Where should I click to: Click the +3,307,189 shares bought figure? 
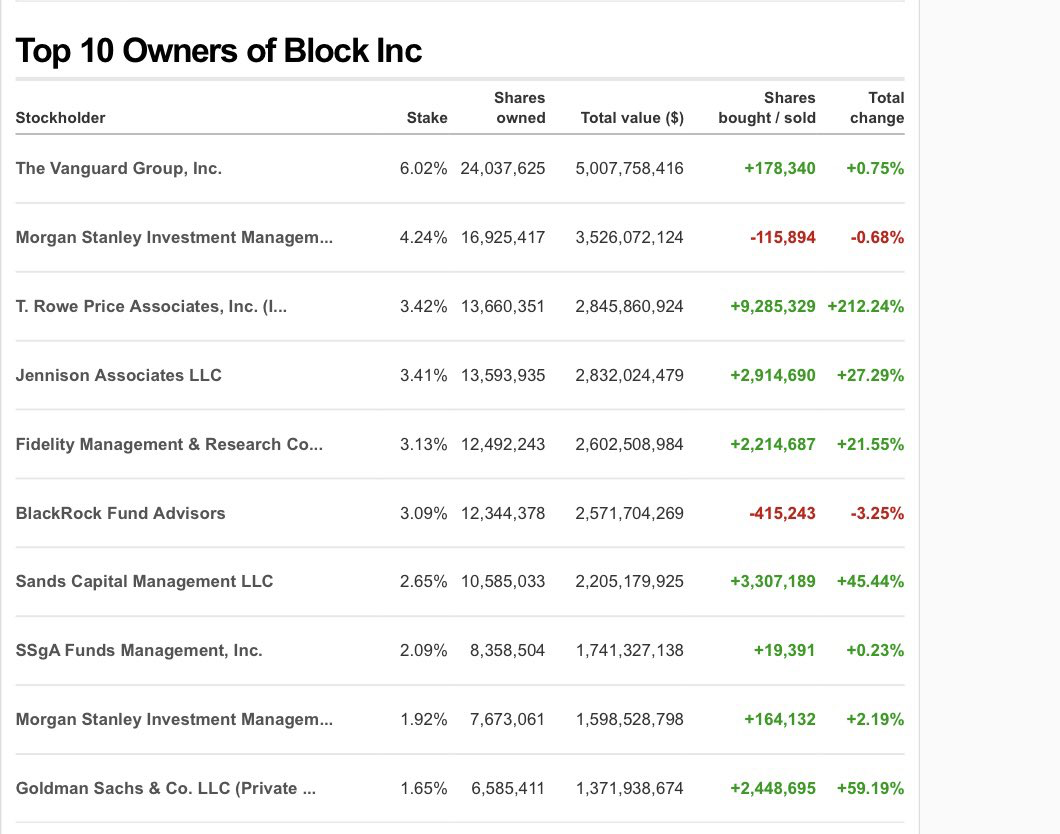click(773, 581)
